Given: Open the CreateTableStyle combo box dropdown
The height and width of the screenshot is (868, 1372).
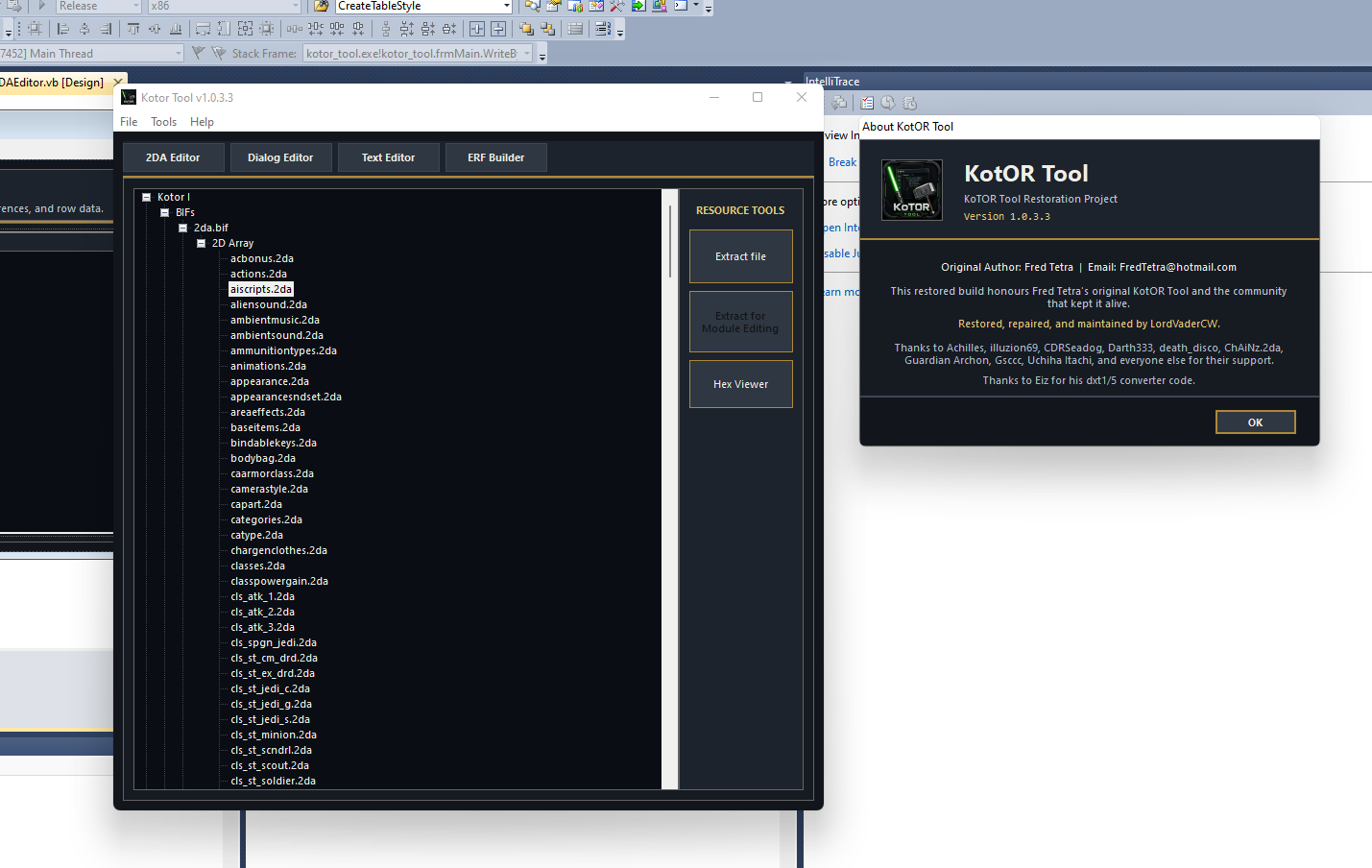Looking at the screenshot, I should click(507, 6).
